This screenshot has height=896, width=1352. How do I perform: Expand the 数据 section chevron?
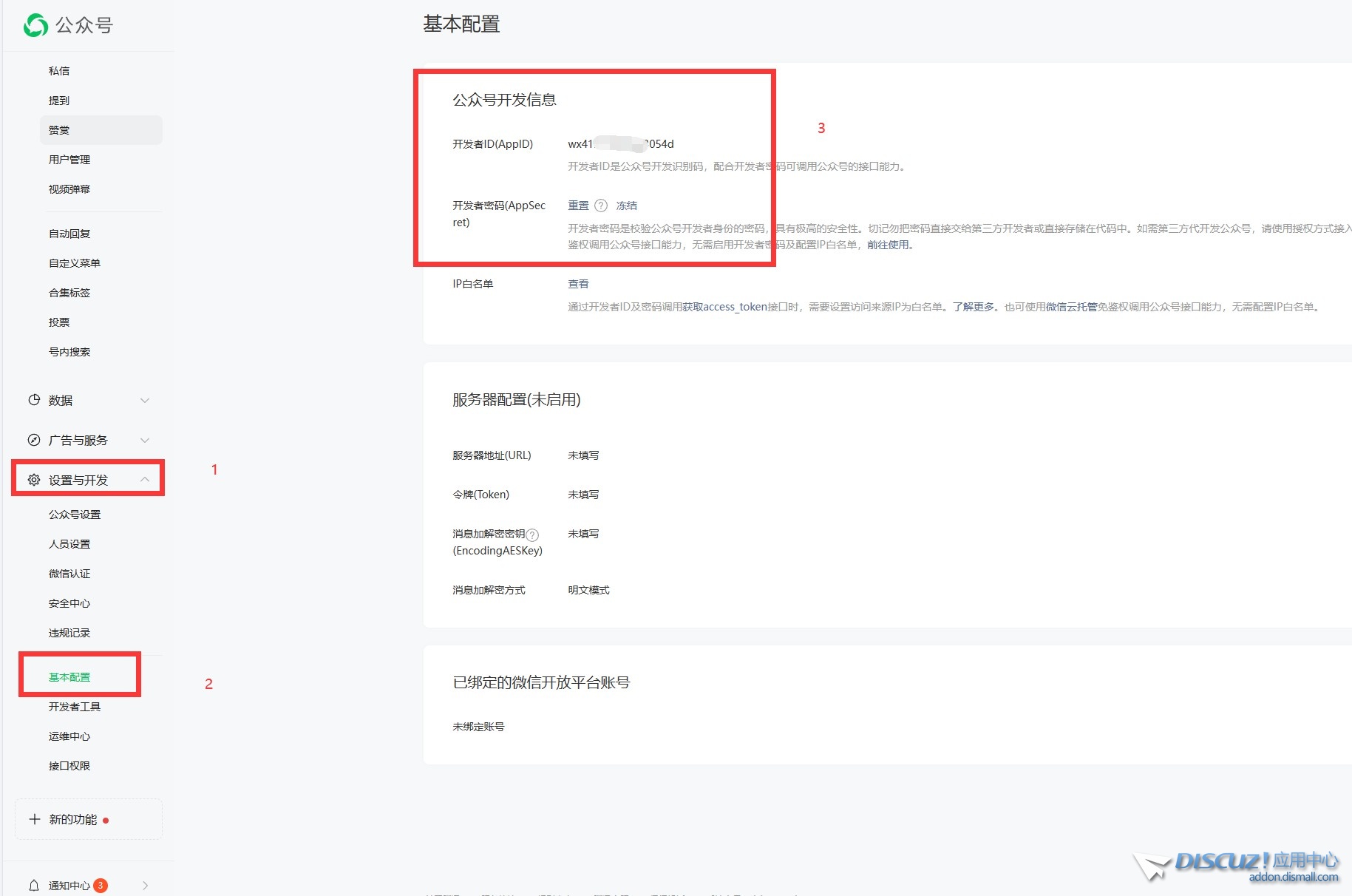tap(145, 400)
